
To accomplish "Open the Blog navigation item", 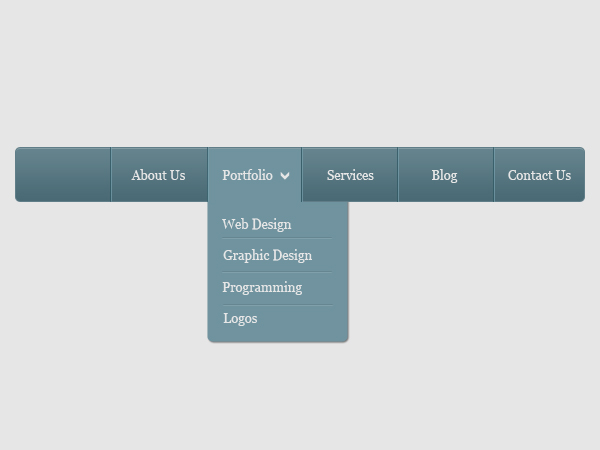I will tap(446, 174).
